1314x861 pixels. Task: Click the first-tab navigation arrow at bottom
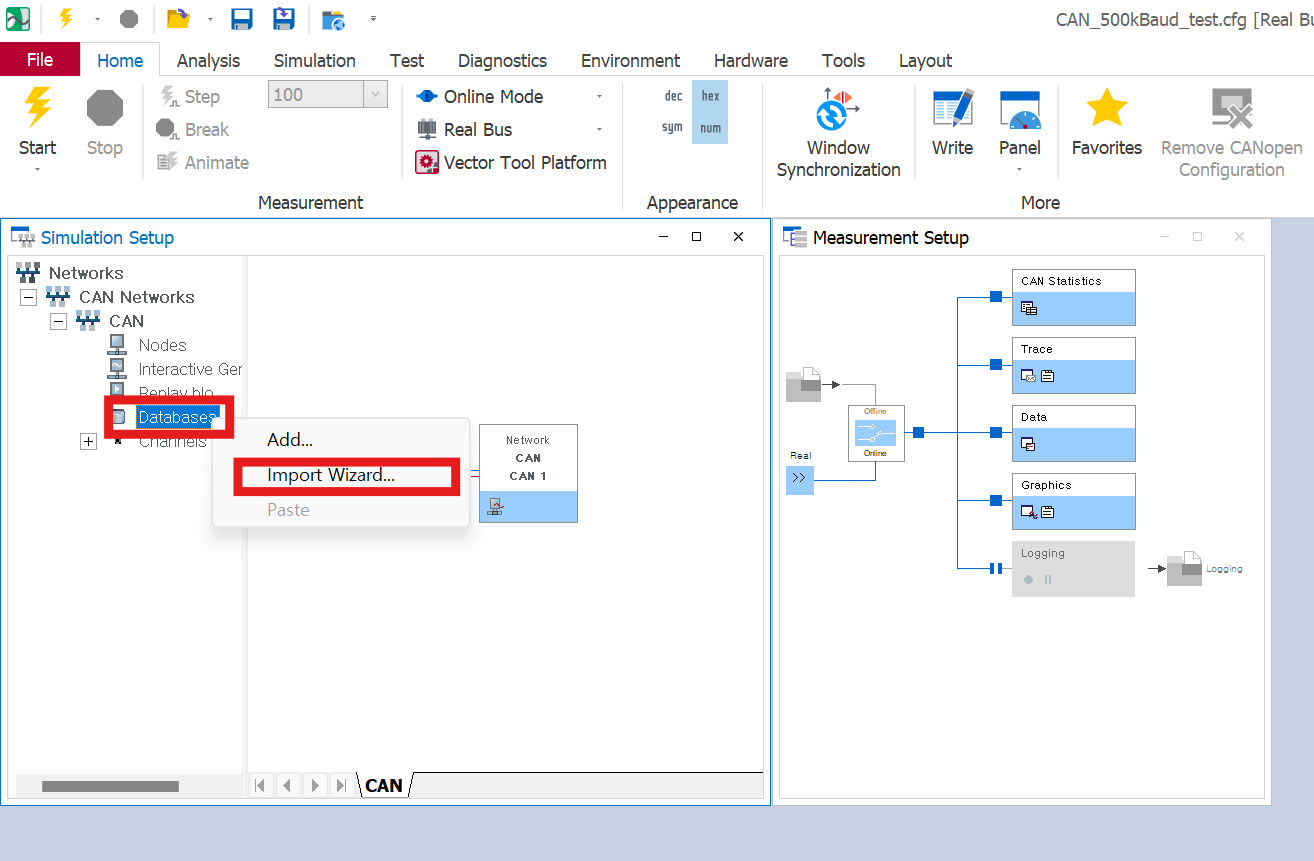click(x=260, y=785)
